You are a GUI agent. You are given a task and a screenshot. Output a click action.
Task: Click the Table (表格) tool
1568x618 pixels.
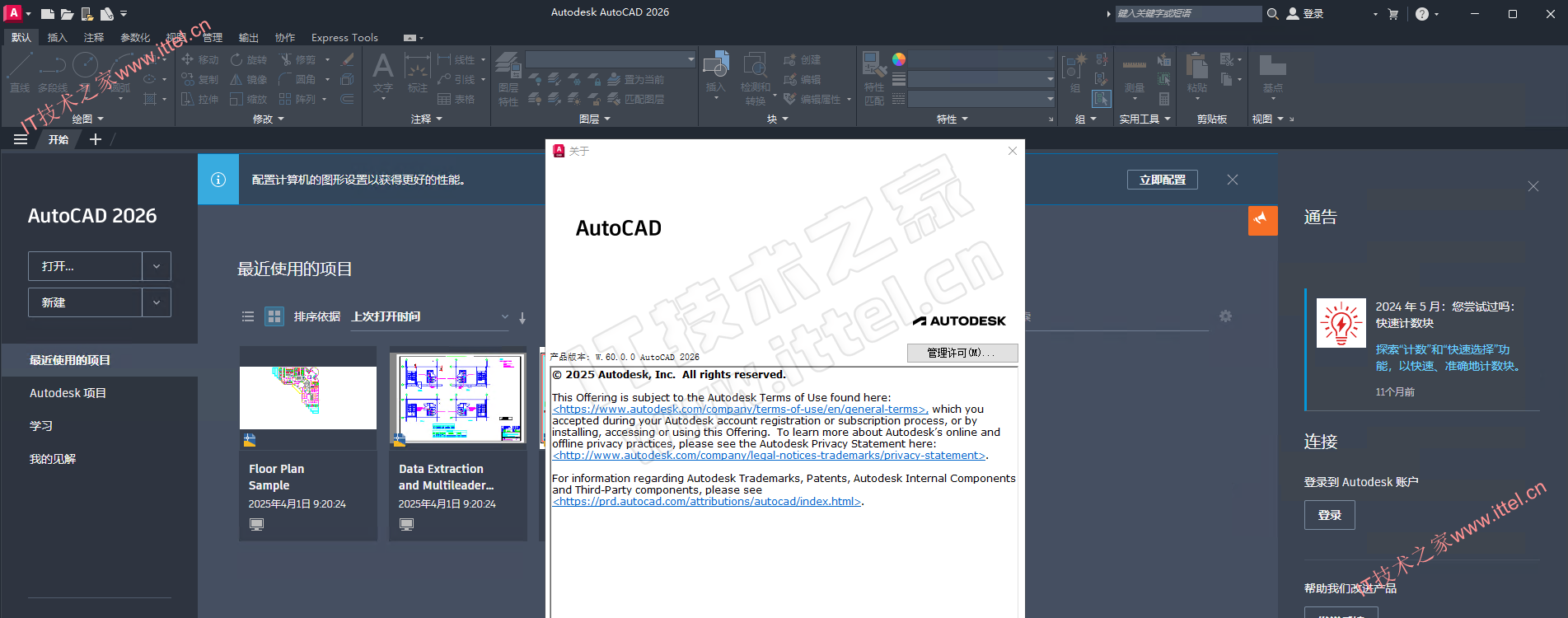(x=456, y=99)
